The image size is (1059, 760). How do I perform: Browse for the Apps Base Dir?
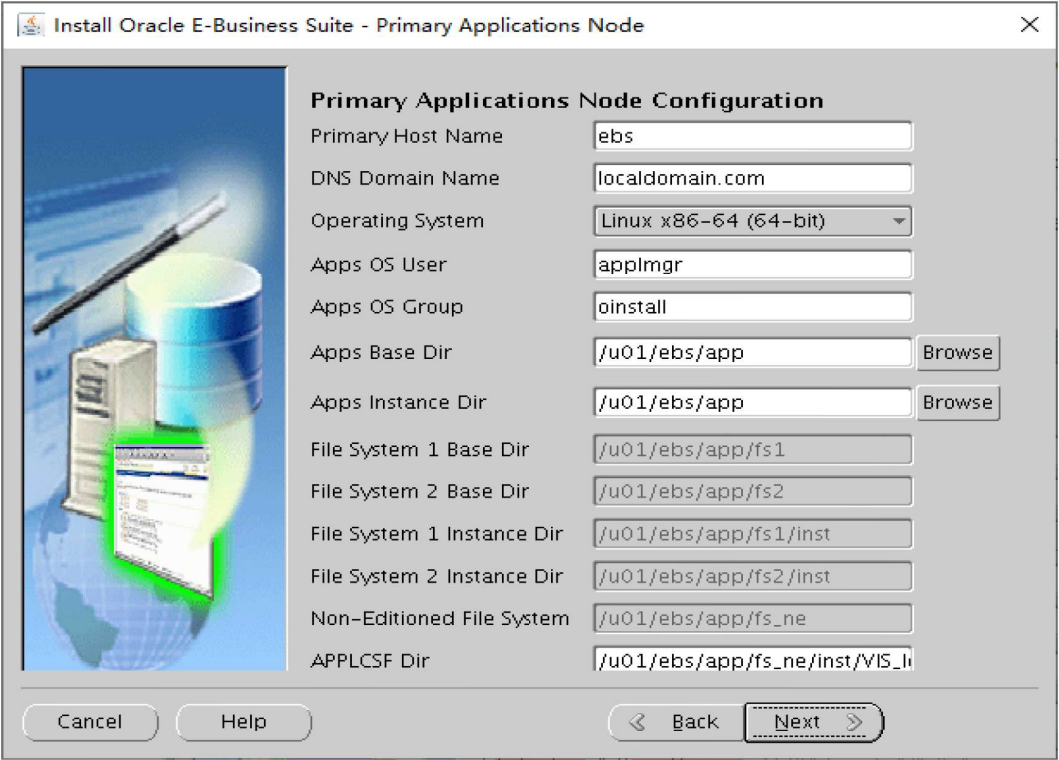(958, 353)
